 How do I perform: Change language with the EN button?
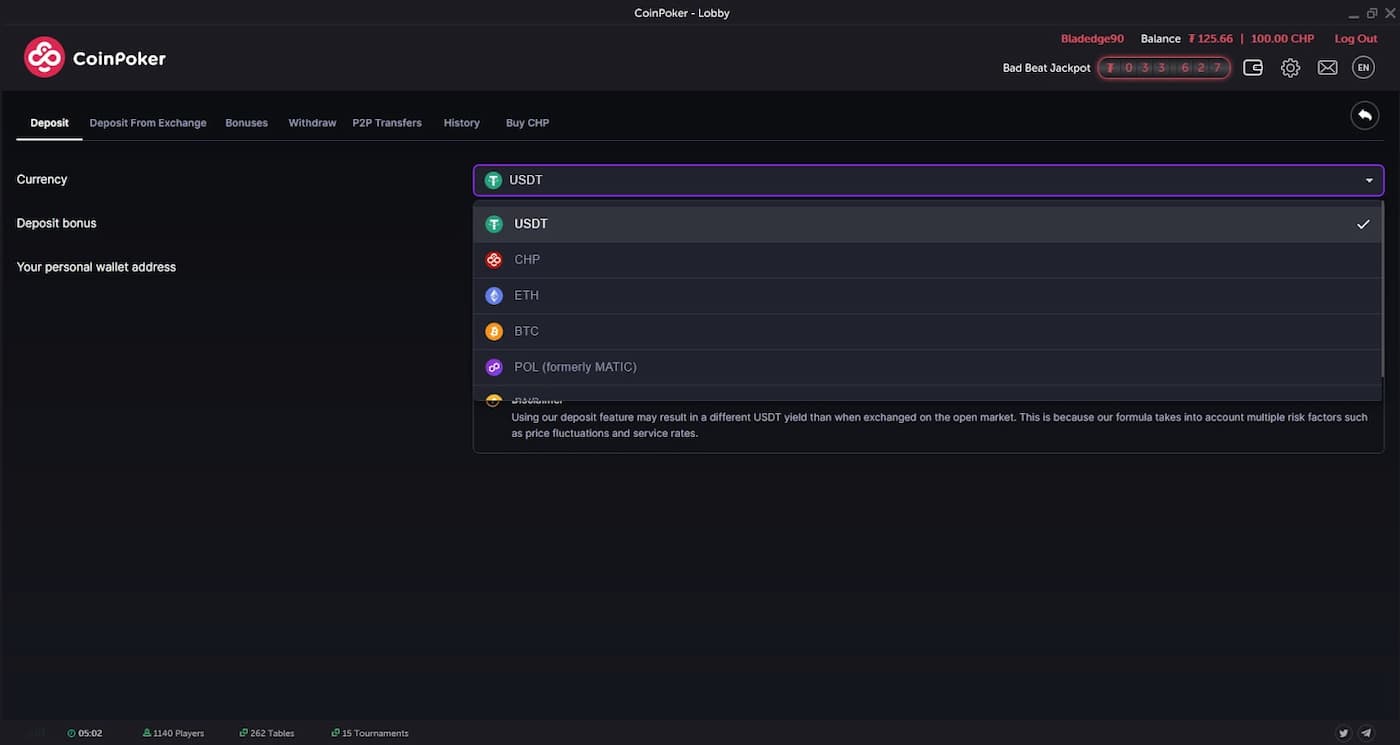click(1363, 68)
